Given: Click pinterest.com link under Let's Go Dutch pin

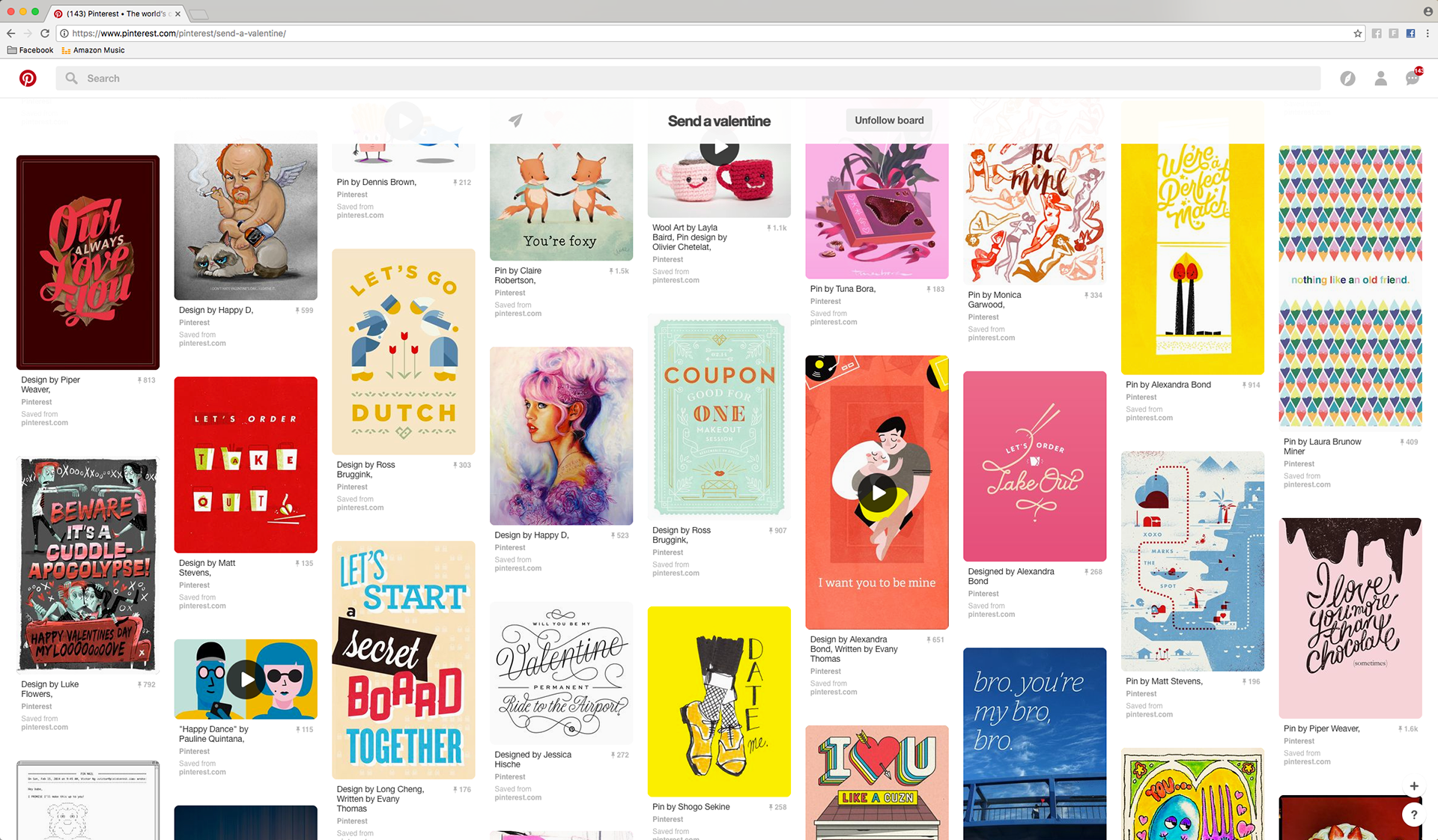Looking at the screenshot, I should (360, 508).
